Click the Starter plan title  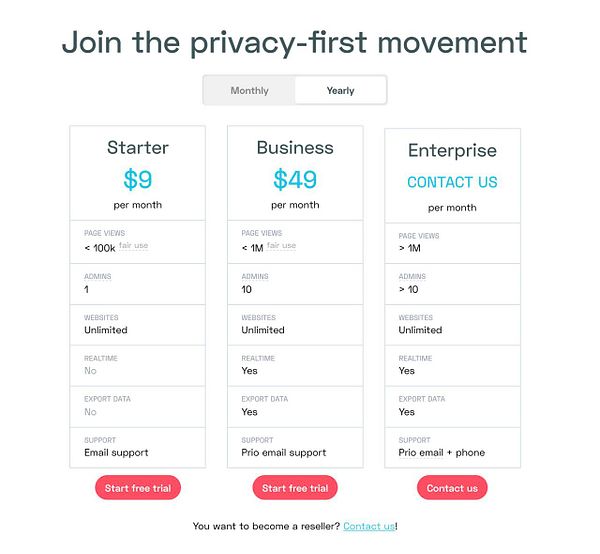[x=138, y=148]
